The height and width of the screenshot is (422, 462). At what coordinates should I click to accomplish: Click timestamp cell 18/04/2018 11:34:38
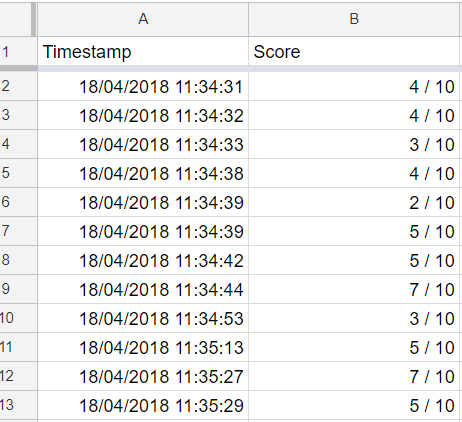143,173
